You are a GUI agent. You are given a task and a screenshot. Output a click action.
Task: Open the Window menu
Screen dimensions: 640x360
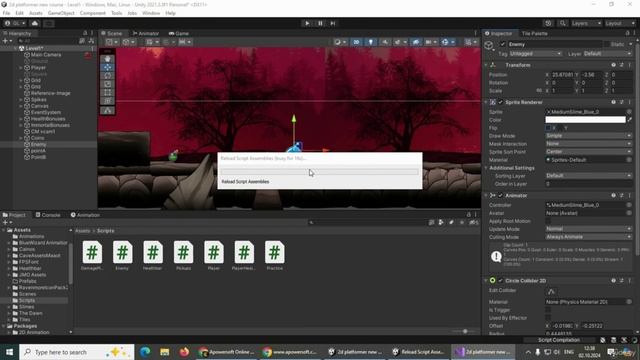151,13
